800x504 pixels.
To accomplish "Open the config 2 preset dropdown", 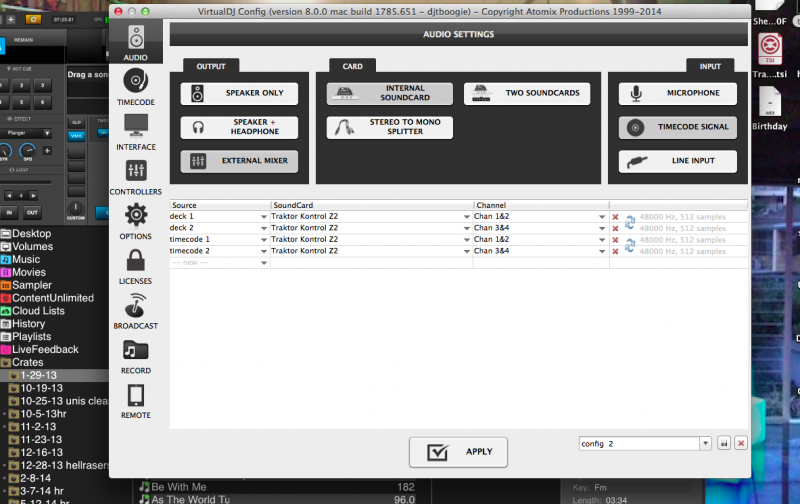I will [x=706, y=443].
